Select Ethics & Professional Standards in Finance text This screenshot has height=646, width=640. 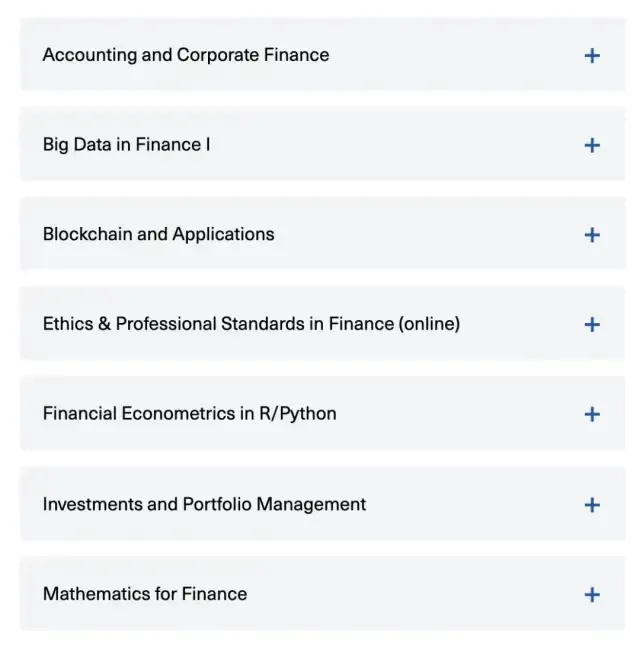pyautogui.click(x=251, y=324)
